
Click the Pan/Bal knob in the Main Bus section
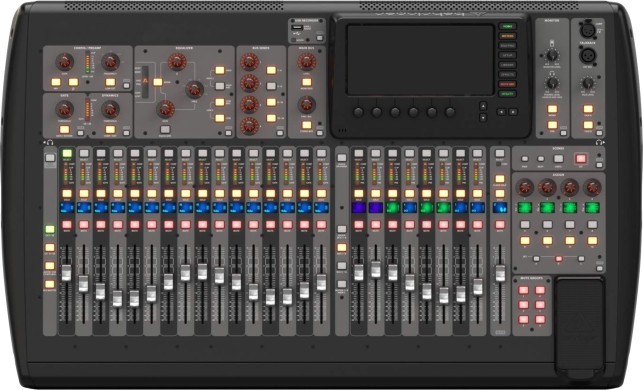click(x=306, y=105)
